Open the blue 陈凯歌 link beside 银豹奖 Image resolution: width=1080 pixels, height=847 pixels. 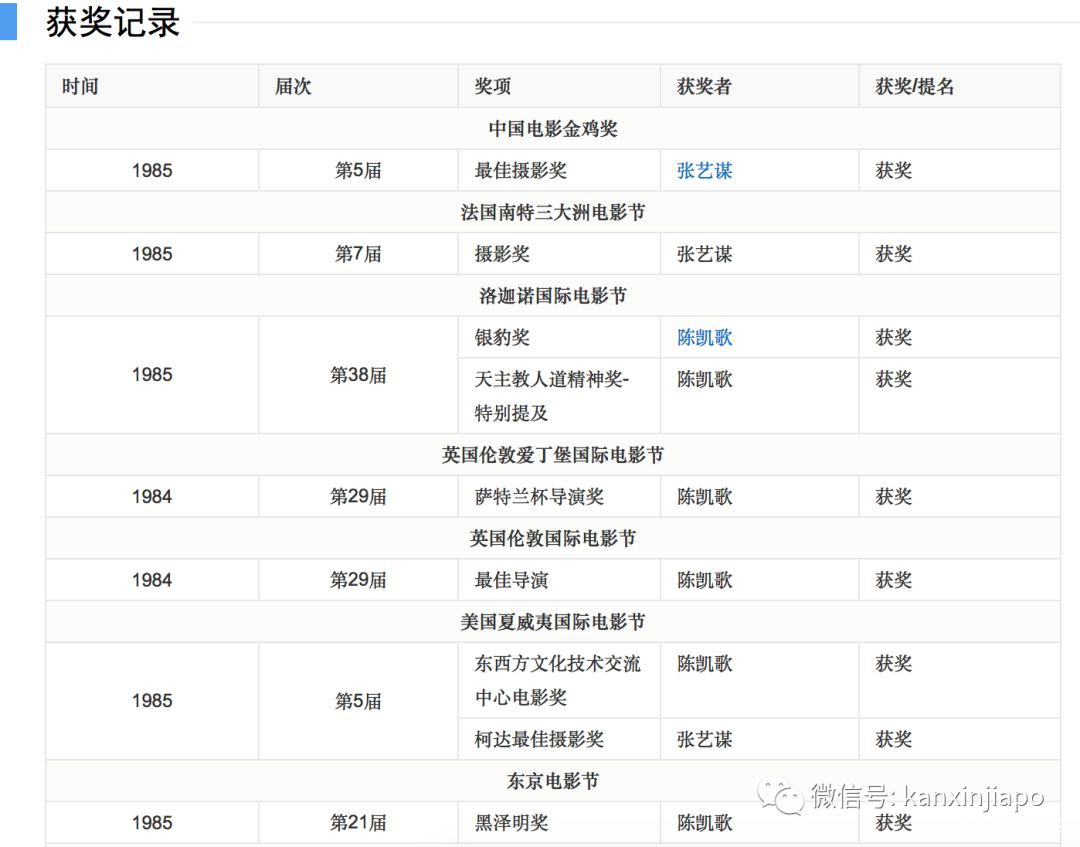tap(704, 338)
